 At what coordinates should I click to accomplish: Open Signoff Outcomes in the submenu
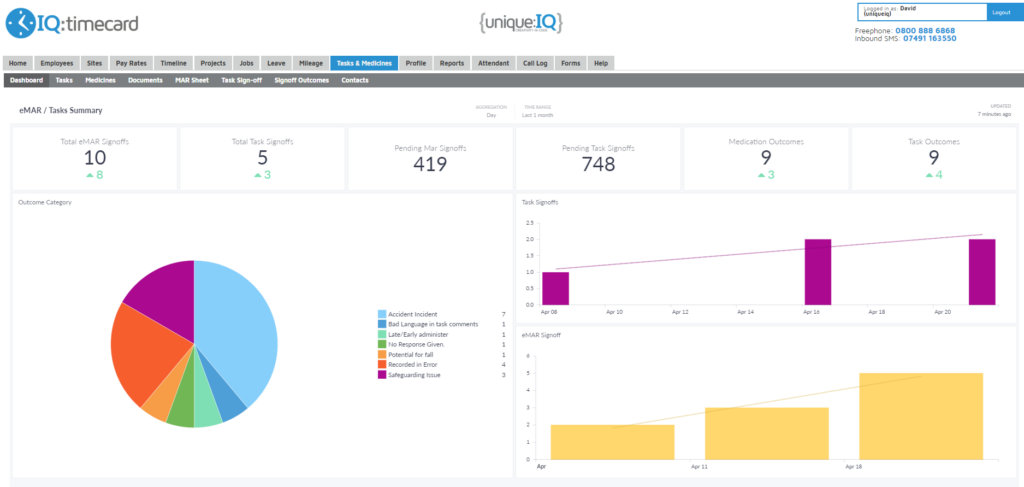(302, 80)
